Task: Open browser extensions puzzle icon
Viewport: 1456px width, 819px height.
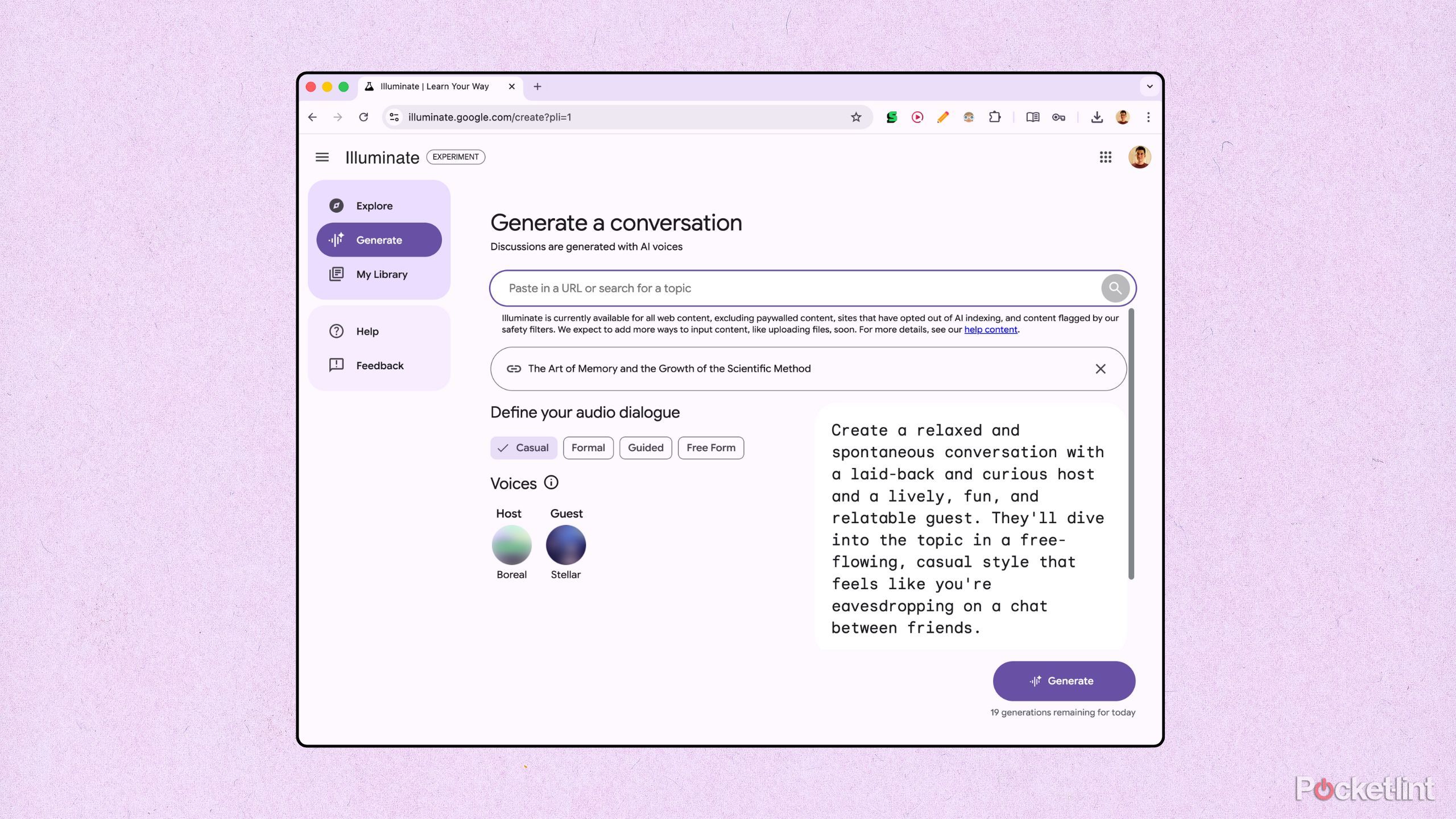Action: pyautogui.click(x=994, y=117)
